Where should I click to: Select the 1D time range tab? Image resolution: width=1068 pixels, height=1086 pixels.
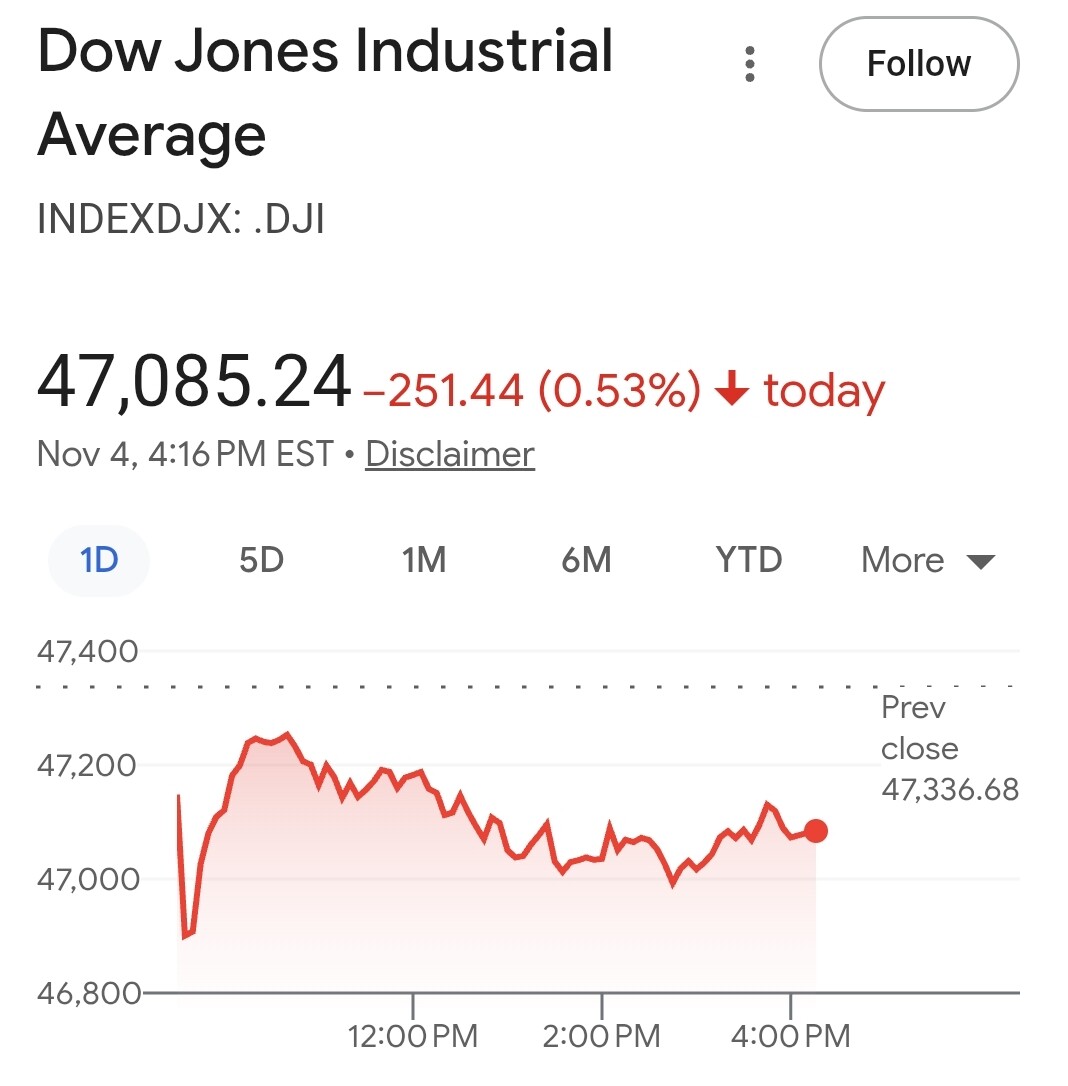point(99,560)
